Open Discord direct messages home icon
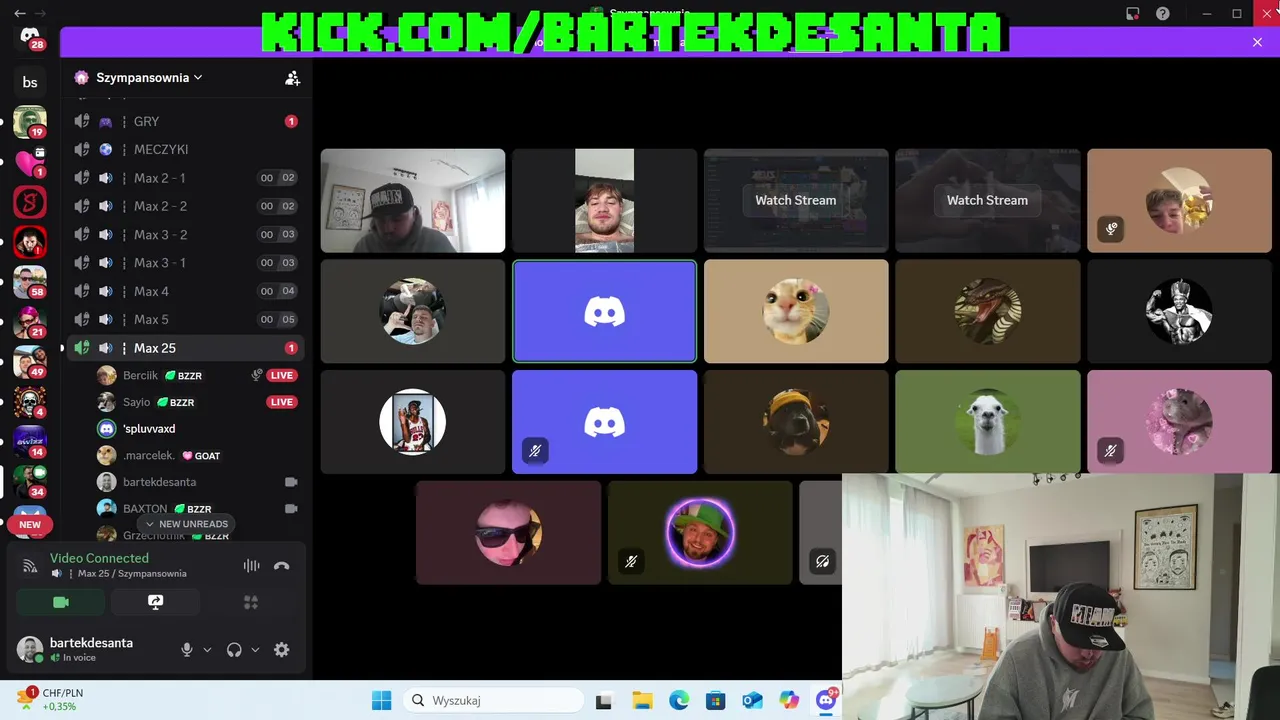Viewport: 1280px width, 720px height. pyautogui.click(x=30, y=36)
